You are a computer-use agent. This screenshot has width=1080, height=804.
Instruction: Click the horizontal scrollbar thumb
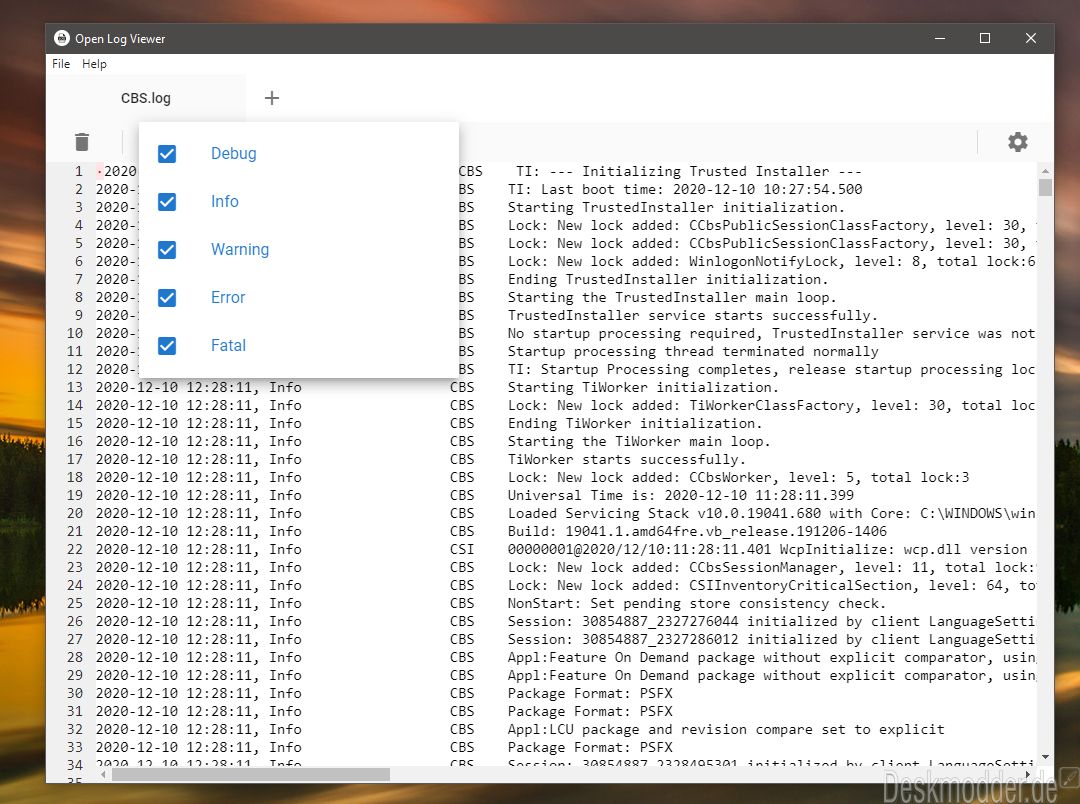251,774
